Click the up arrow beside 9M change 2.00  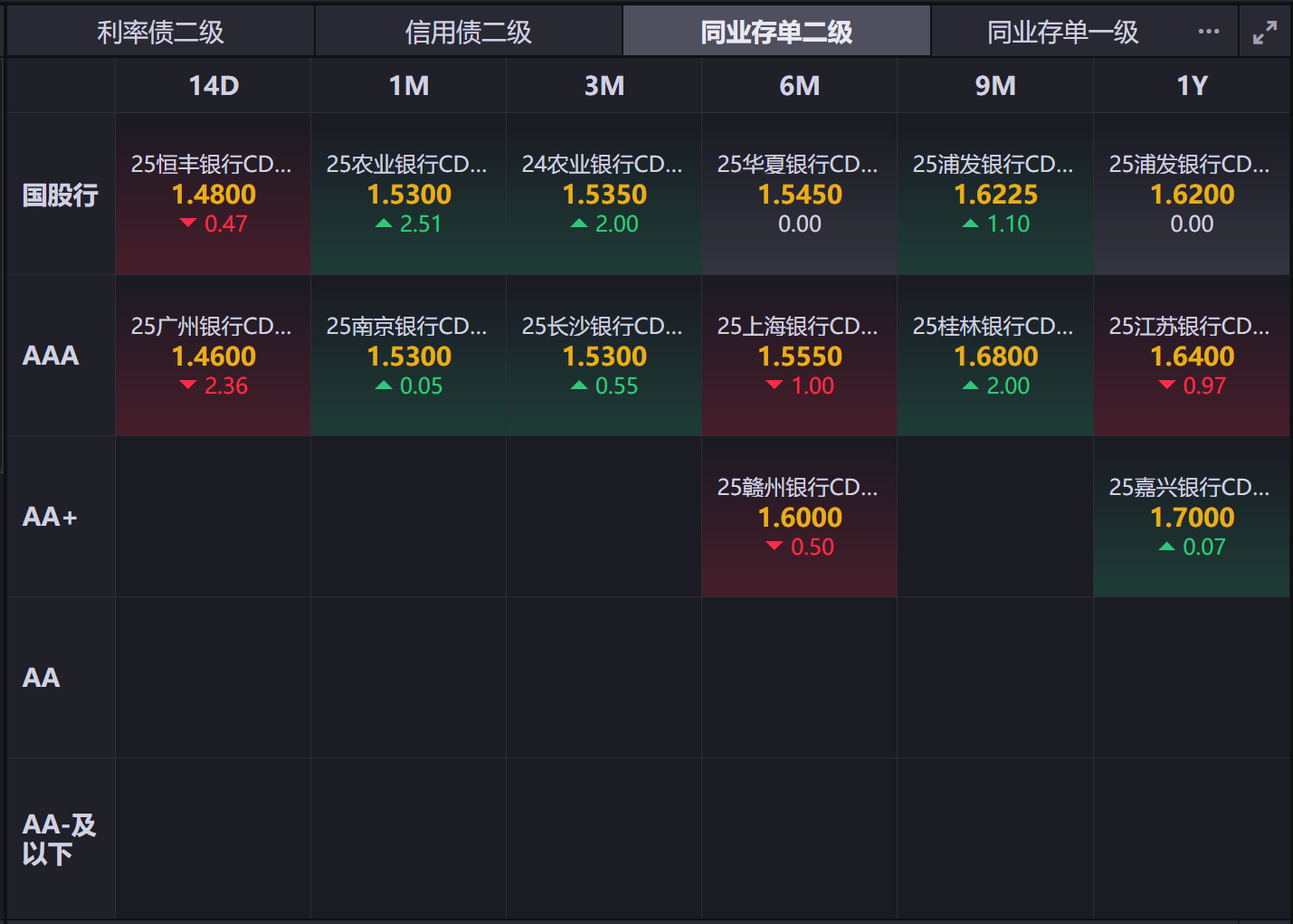tap(970, 385)
